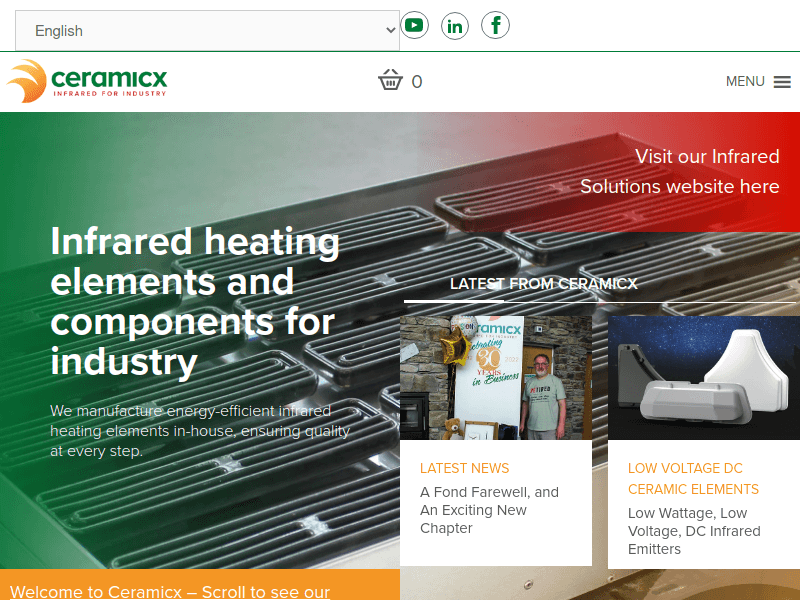Visit Facebook via the circular icon
Screen dimensions: 800x600
pos(495,25)
